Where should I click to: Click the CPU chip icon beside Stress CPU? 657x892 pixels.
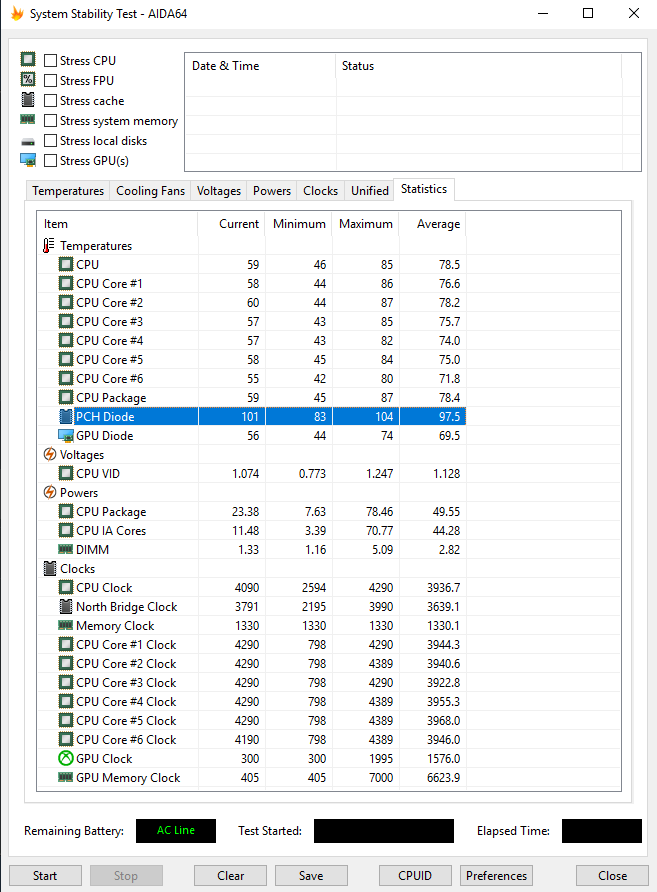pyautogui.click(x=28, y=59)
